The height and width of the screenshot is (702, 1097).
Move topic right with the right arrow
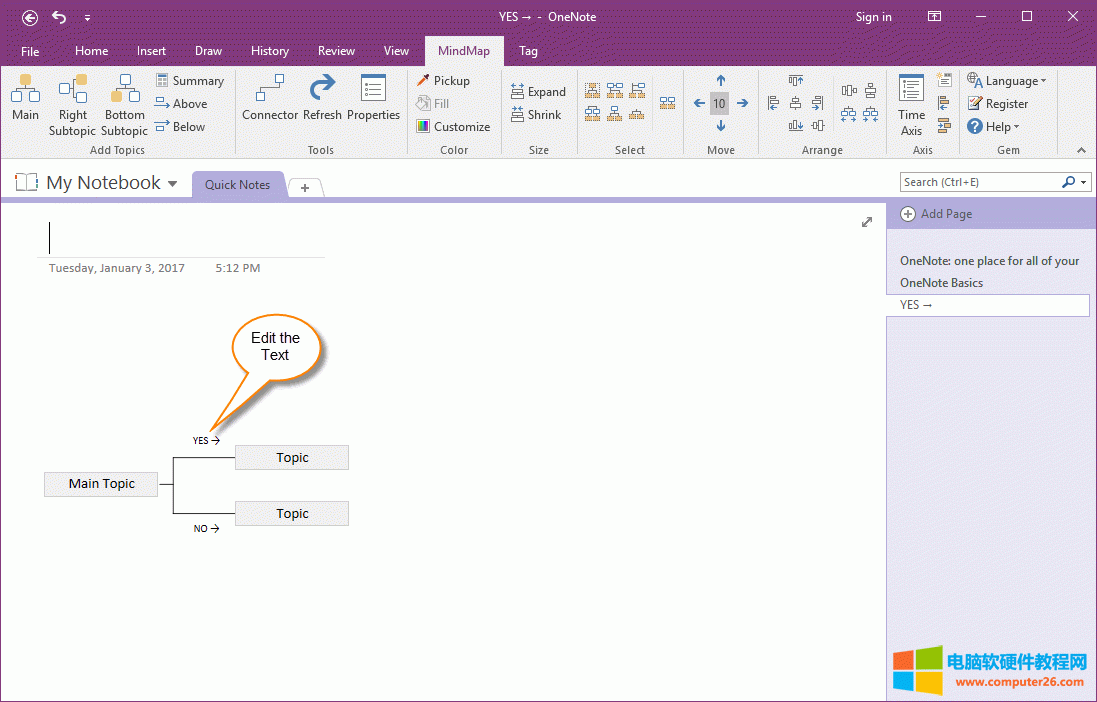point(742,103)
